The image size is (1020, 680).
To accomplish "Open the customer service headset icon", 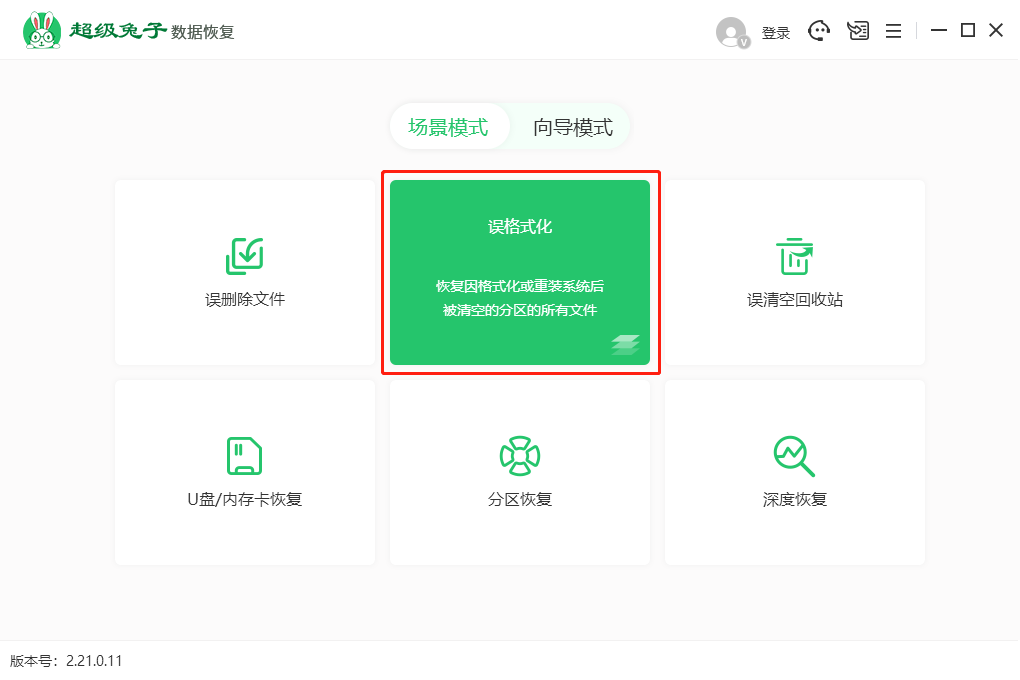I will (x=819, y=31).
